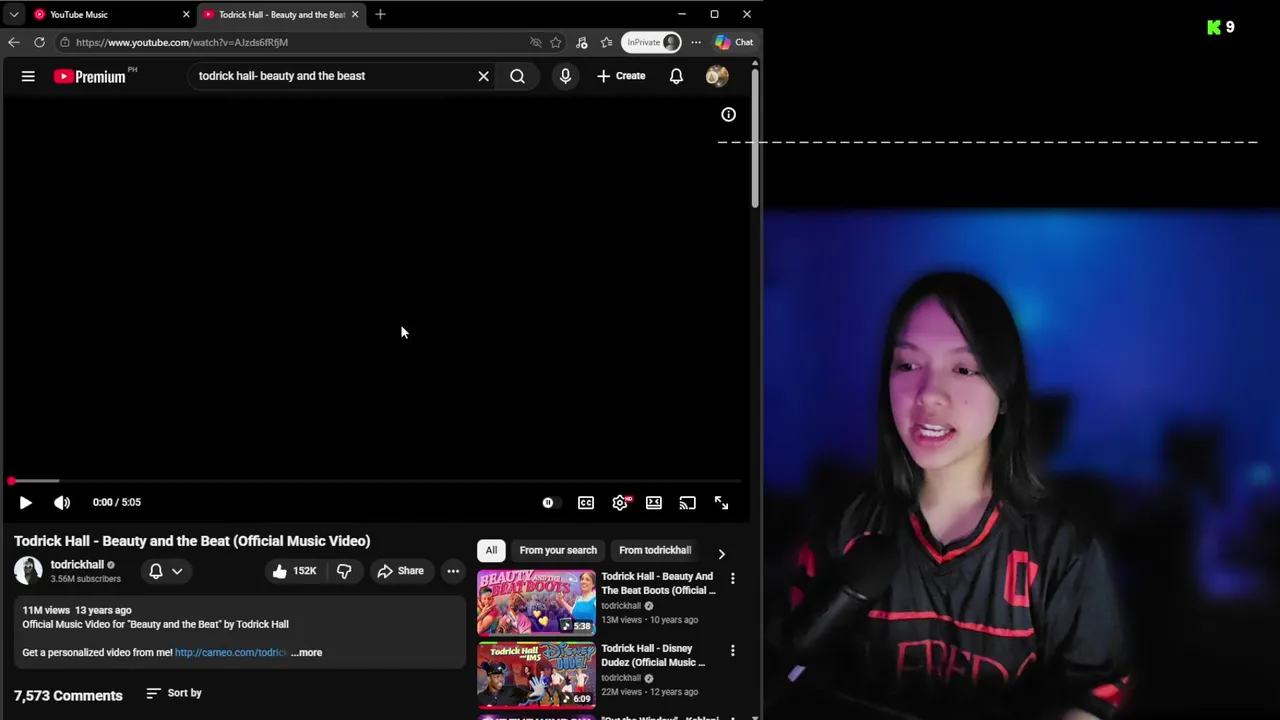This screenshot has width=1280, height=720.
Task: Cast video to a TV
Action: 687,503
